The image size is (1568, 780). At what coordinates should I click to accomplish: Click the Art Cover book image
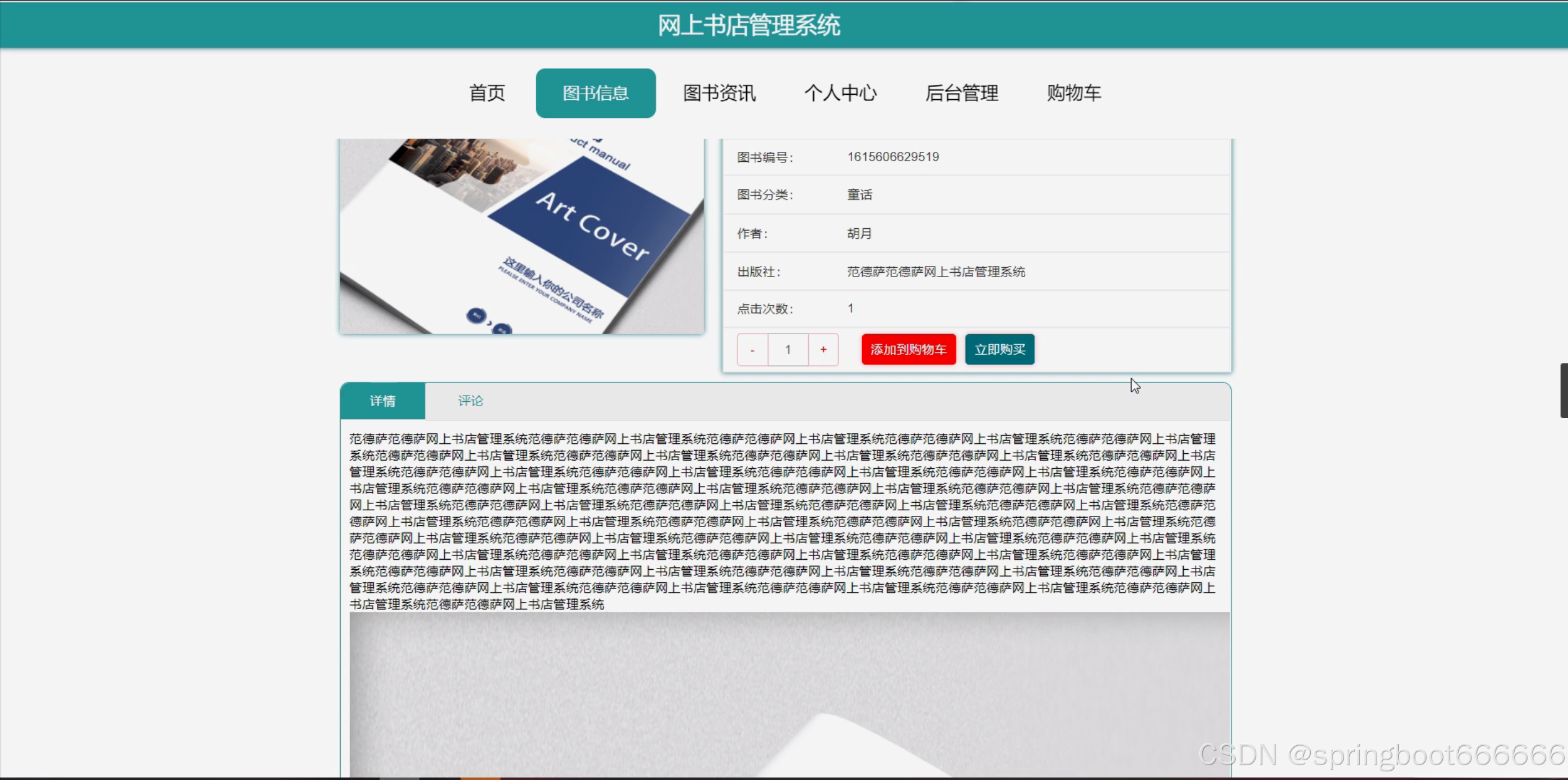[x=522, y=236]
